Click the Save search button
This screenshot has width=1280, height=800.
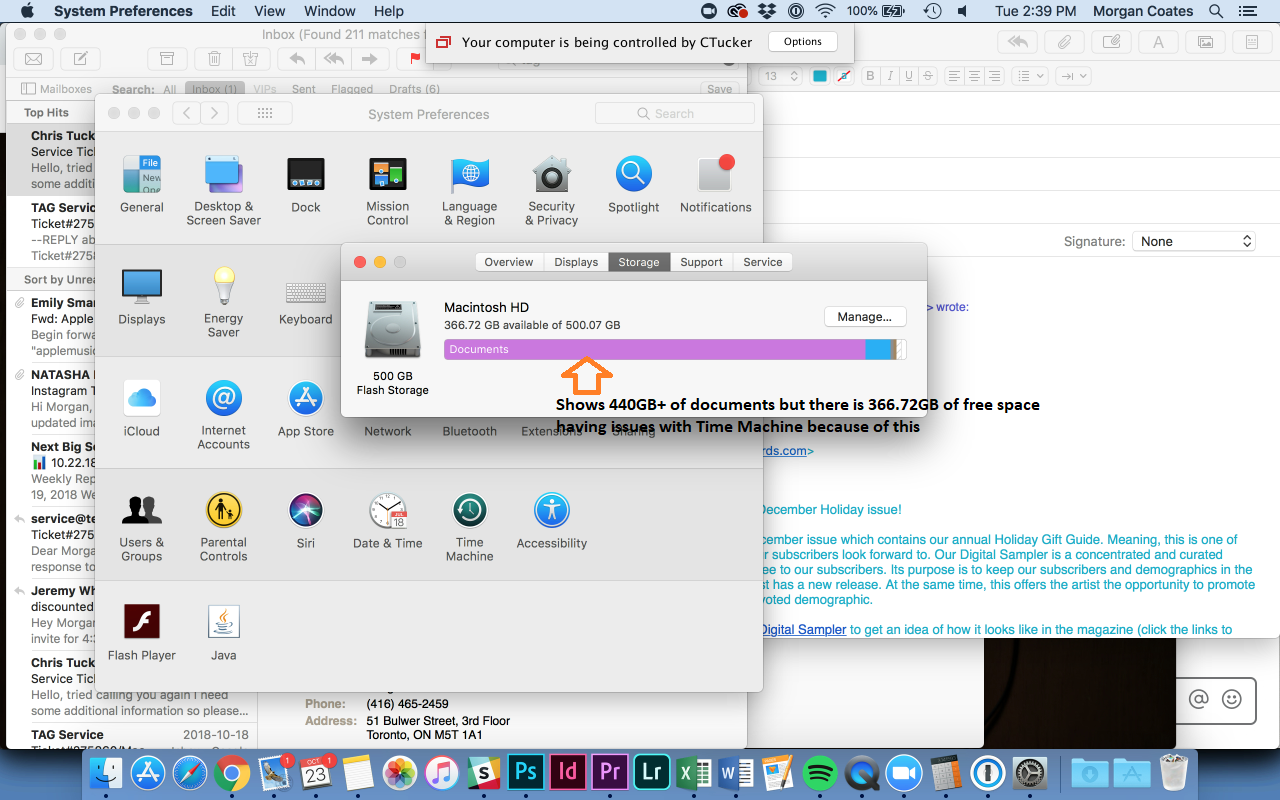(720, 89)
